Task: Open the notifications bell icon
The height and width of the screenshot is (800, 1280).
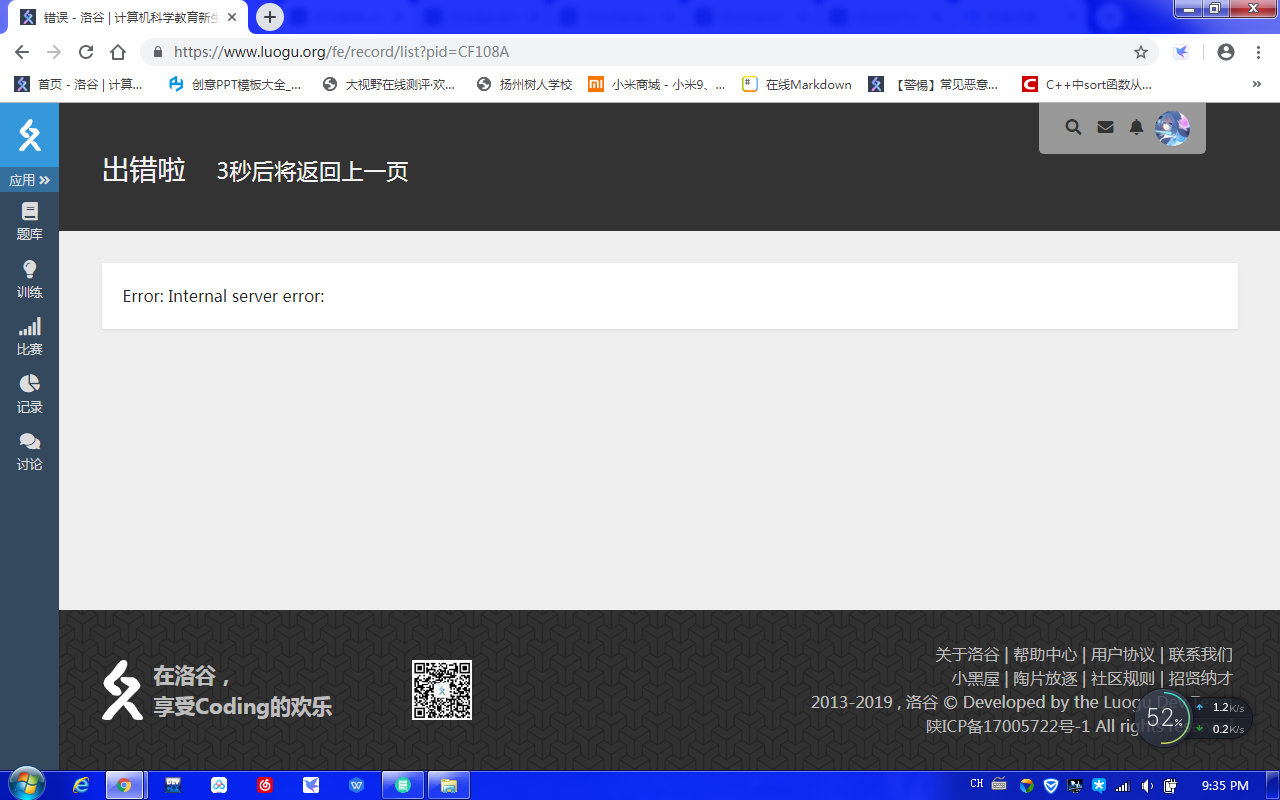Action: [1136, 127]
